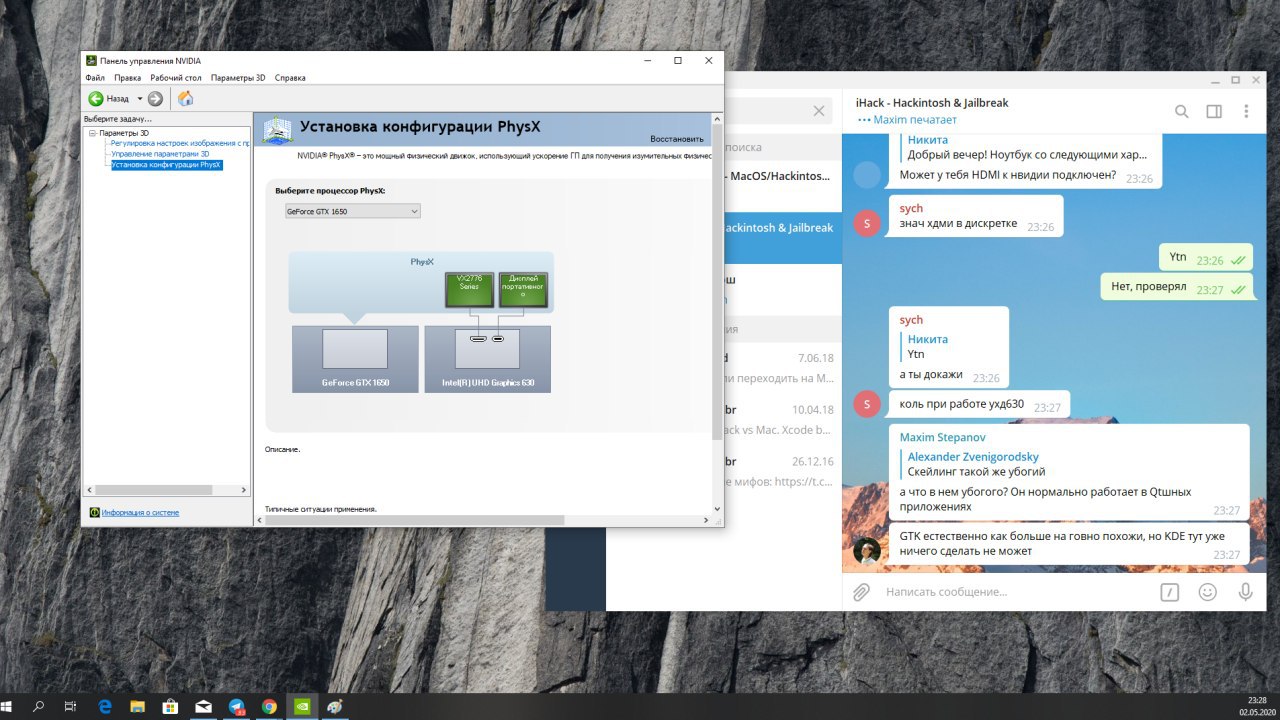Click the iHack chat title header
The image size is (1280, 720).
point(932,103)
